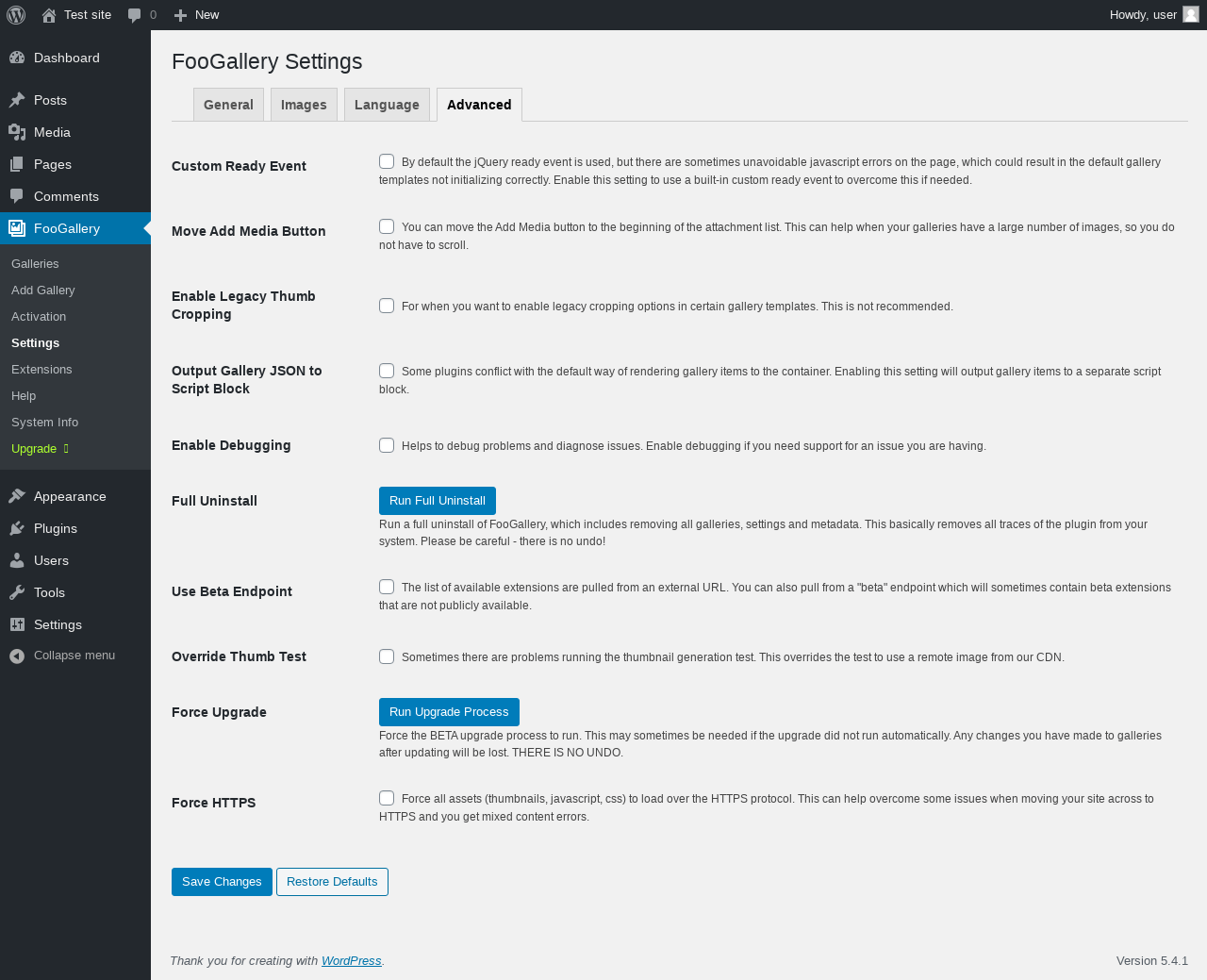Switch to the General tab
This screenshot has width=1207, height=980.
tap(228, 105)
